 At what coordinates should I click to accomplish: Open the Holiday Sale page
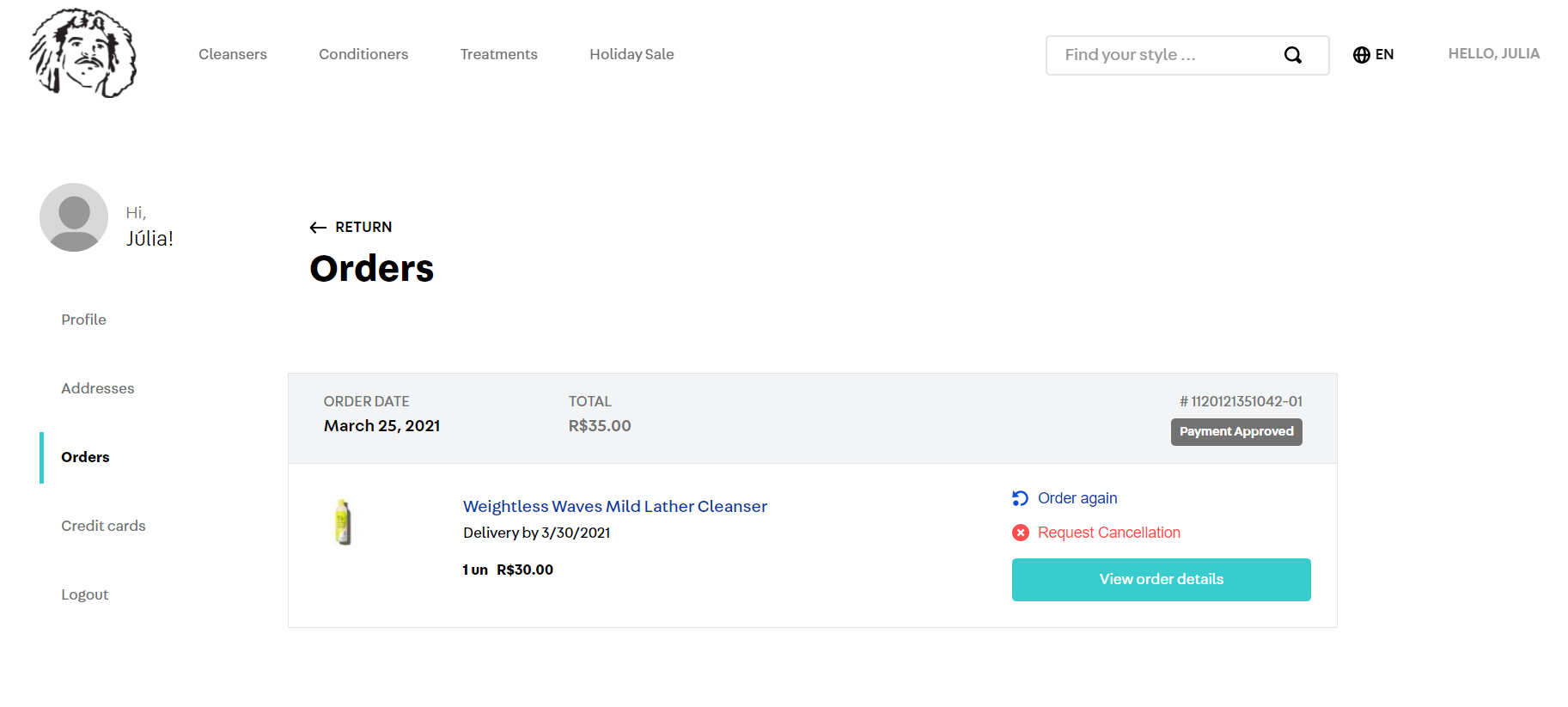pos(631,54)
